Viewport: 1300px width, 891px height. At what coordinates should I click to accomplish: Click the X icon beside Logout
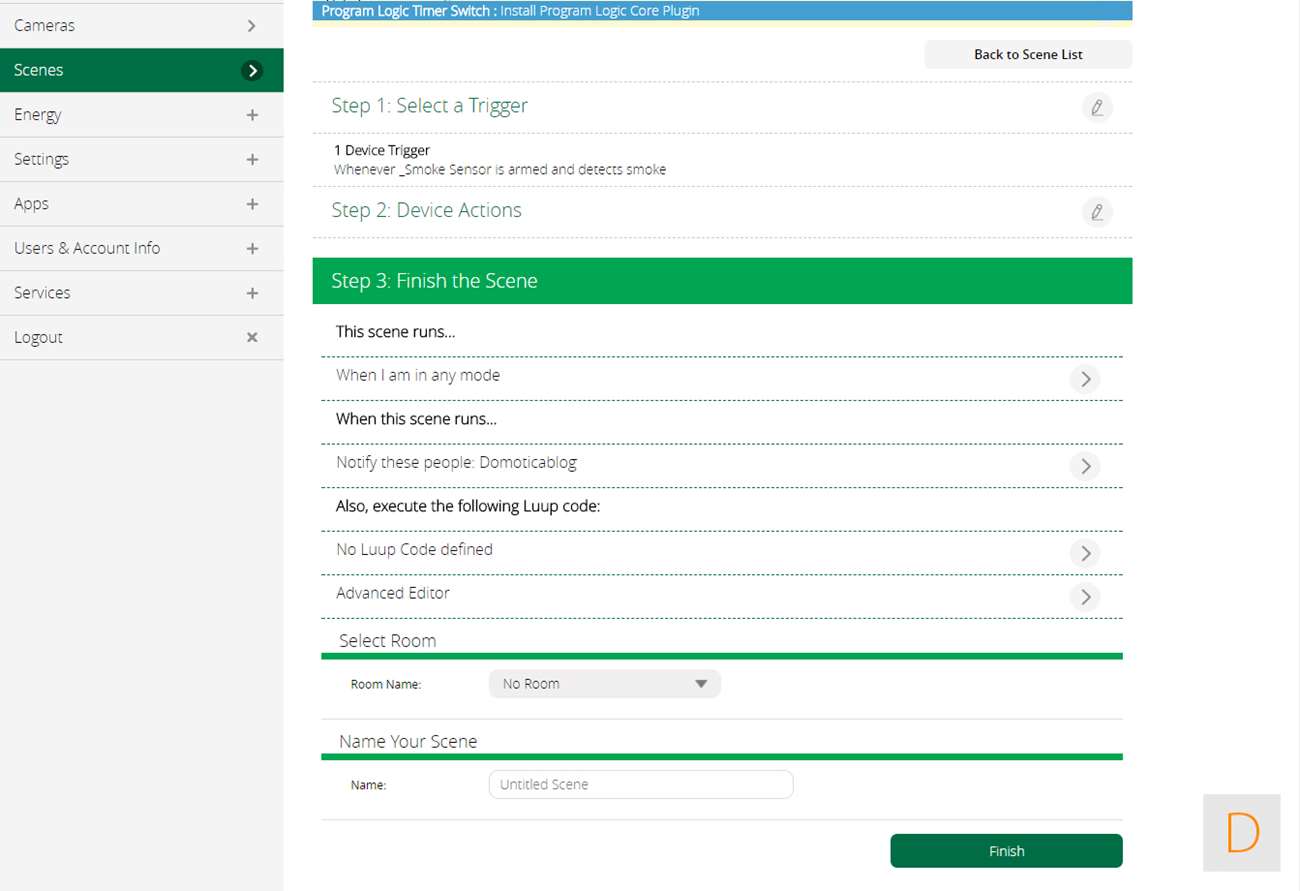click(252, 338)
